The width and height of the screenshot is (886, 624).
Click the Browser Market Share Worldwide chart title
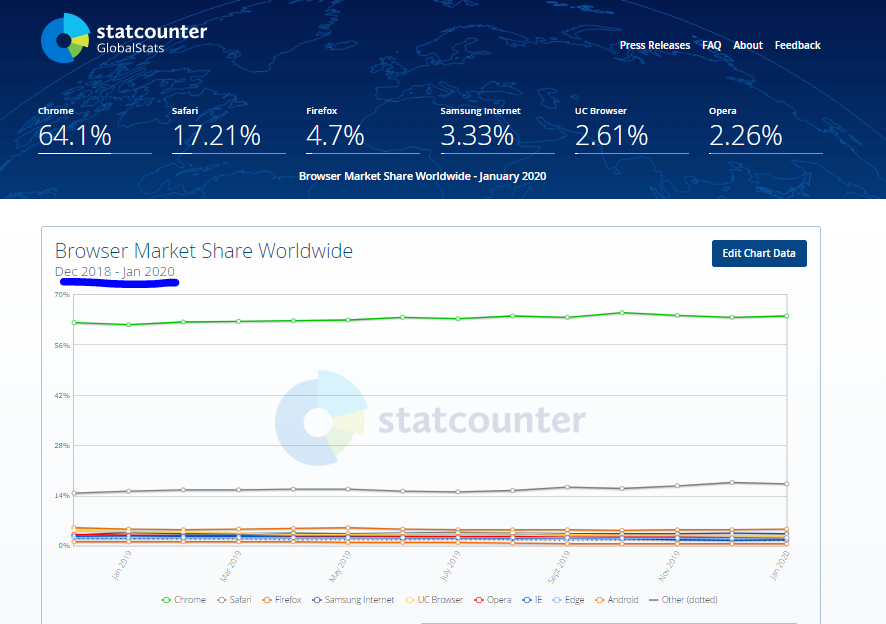click(x=204, y=250)
